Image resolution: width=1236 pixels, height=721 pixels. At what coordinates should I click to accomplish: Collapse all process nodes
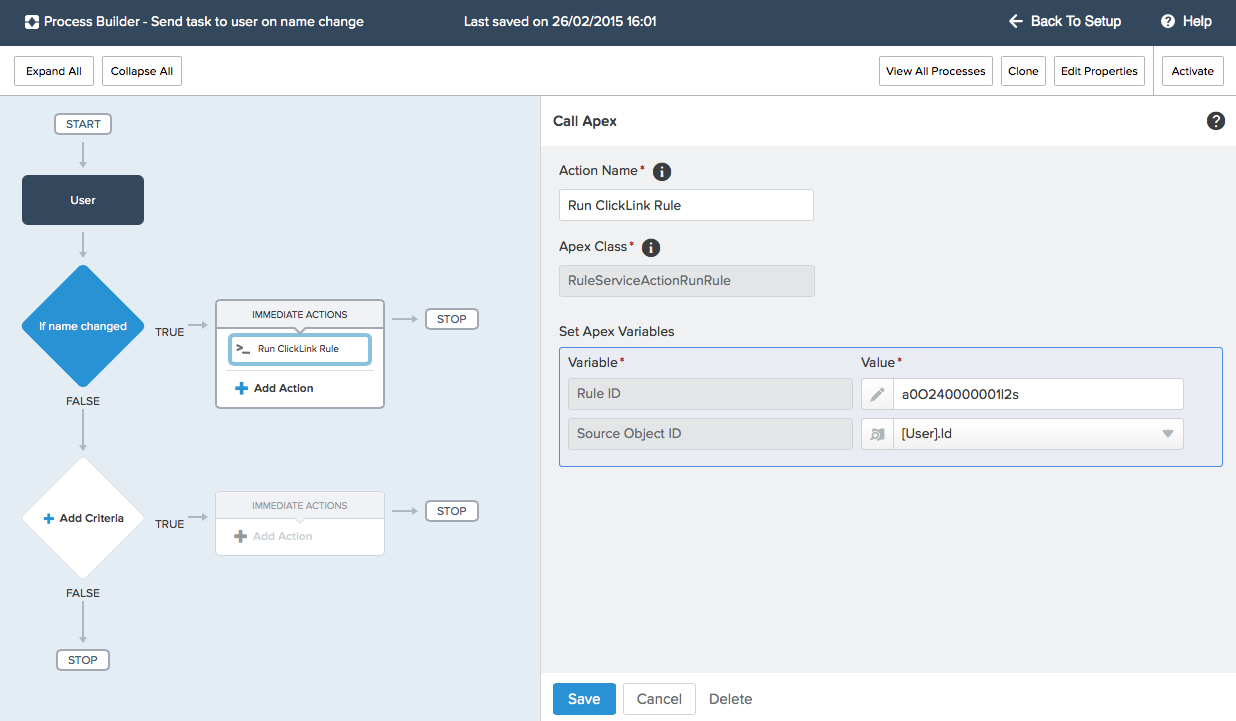pyautogui.click(x=142, y=71)
